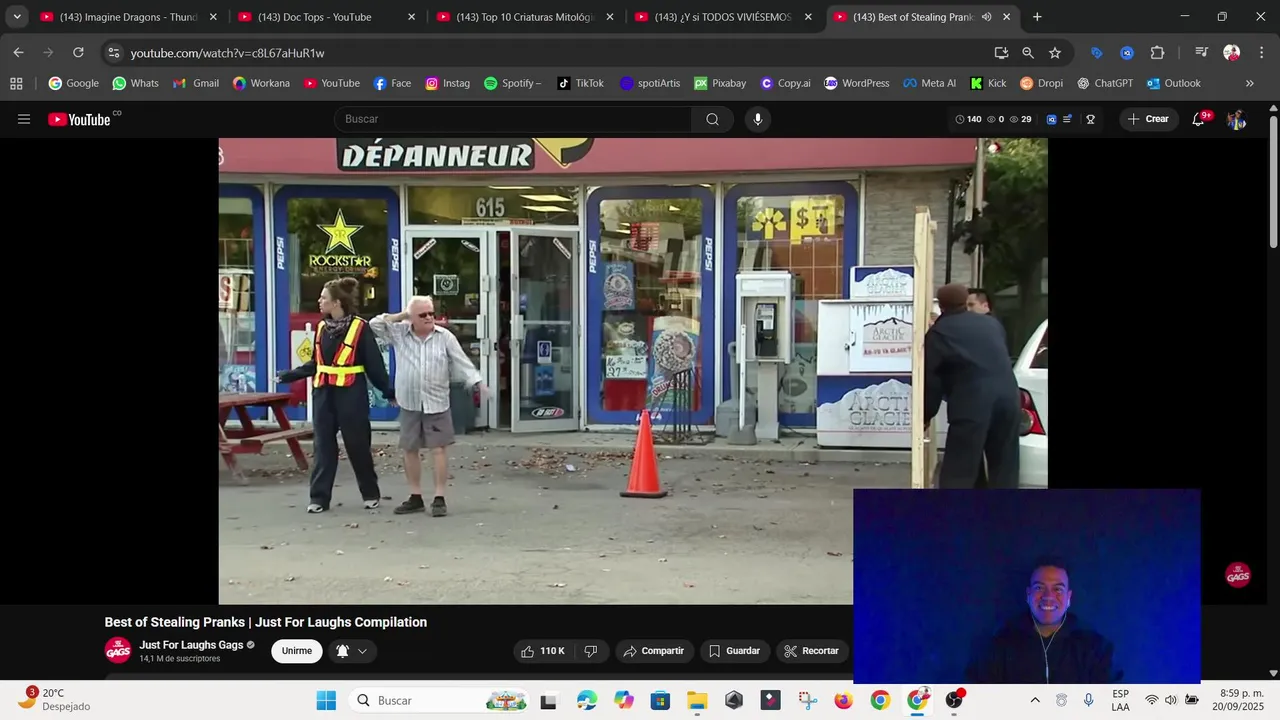1280x720 pixels.
Task: Open YouTube notifications bell with 9+ badge
Action: [x=1199, y=119]
